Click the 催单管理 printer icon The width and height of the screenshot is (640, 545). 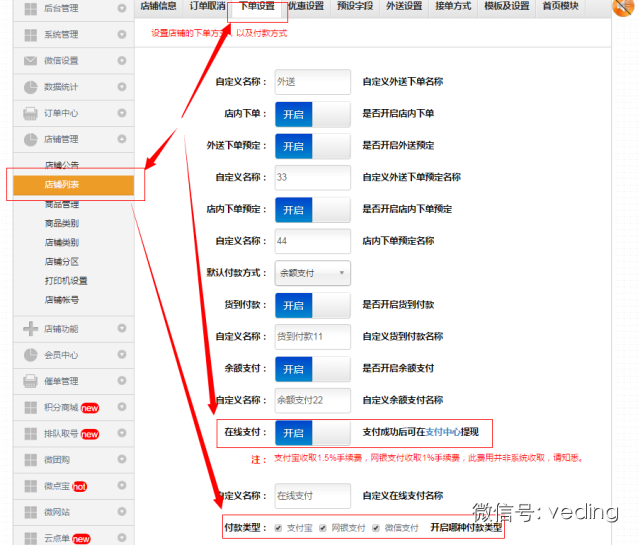(31, 381)
